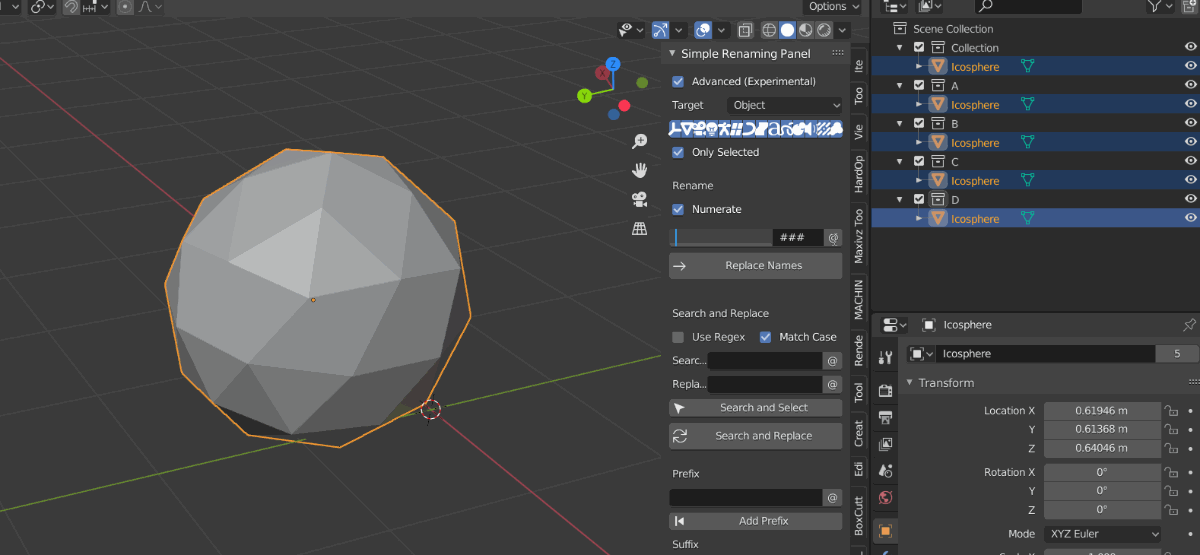
Task: Open World properties tab (red globe)
Action: pos(885,497)
